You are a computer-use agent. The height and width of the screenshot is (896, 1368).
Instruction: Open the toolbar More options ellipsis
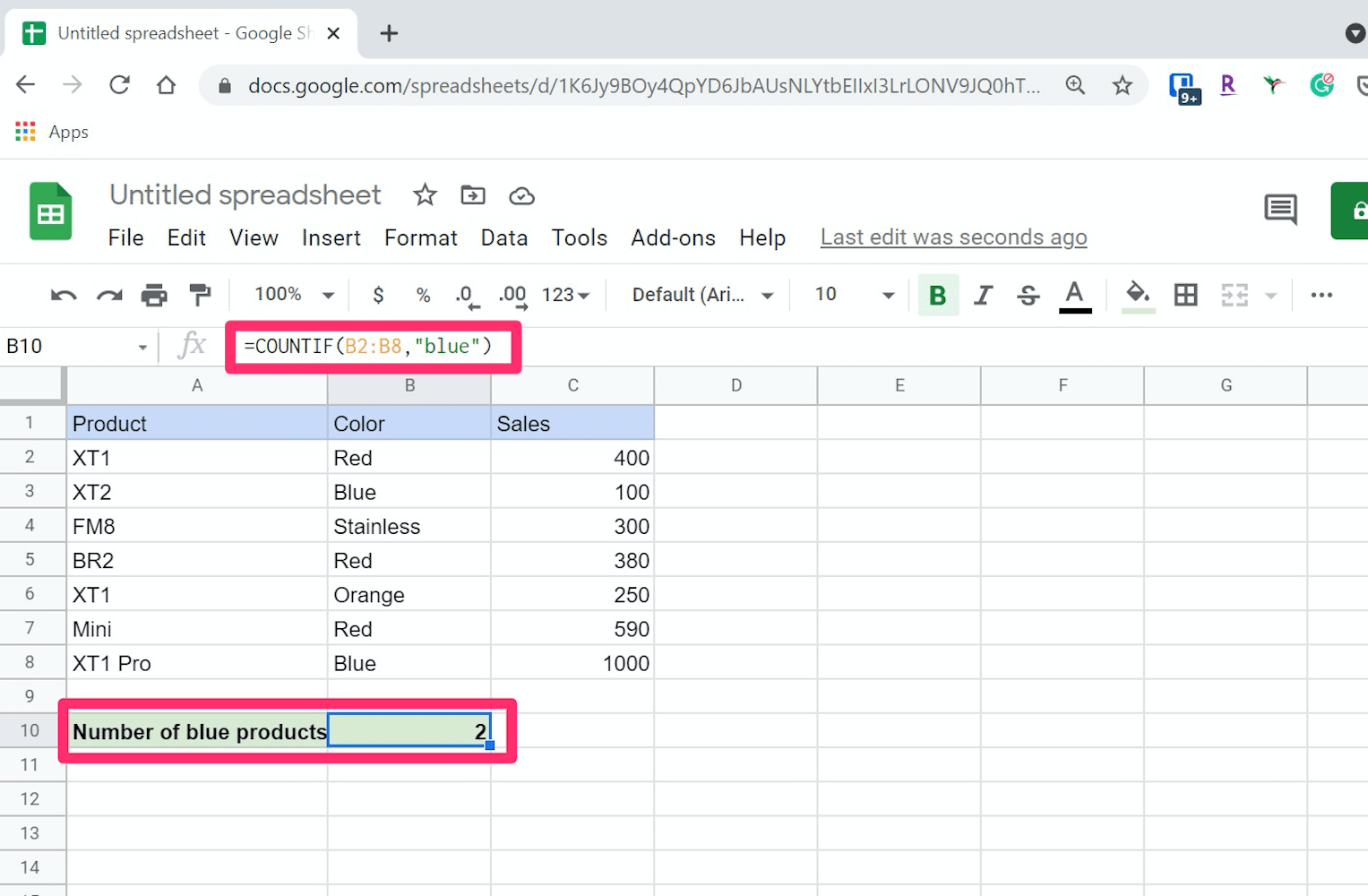point(1321,295)
